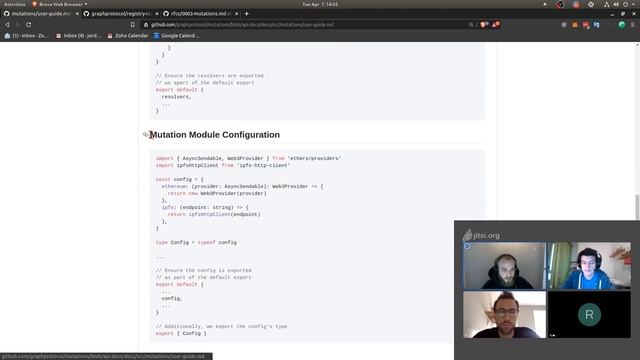Viewport: 640px width, 360px height.
Task: Select participant R's avatar tile in Jitsi
Action: [589, 315]
